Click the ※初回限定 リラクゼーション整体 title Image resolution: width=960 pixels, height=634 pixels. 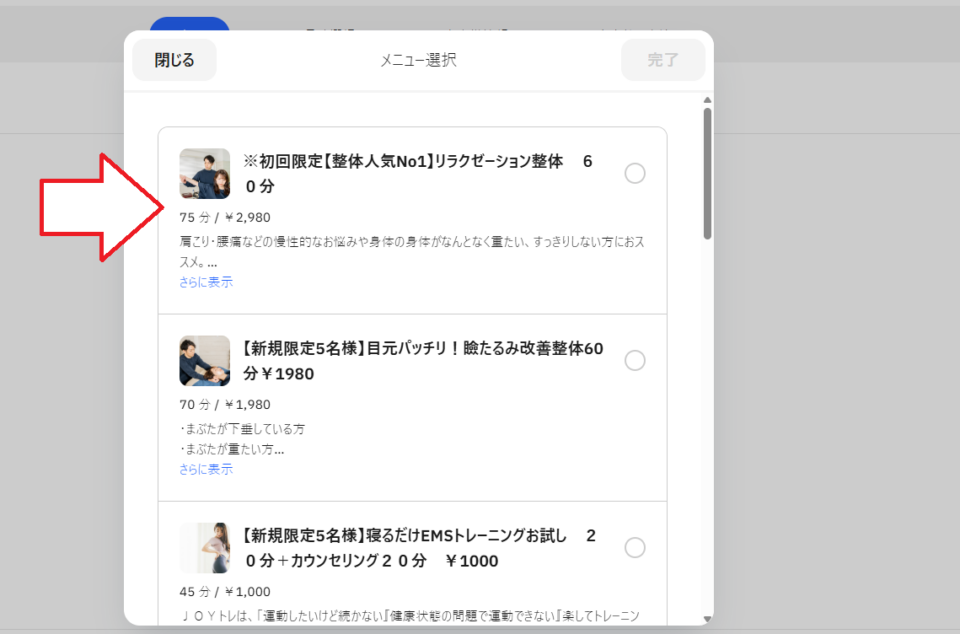click(418, 173)
